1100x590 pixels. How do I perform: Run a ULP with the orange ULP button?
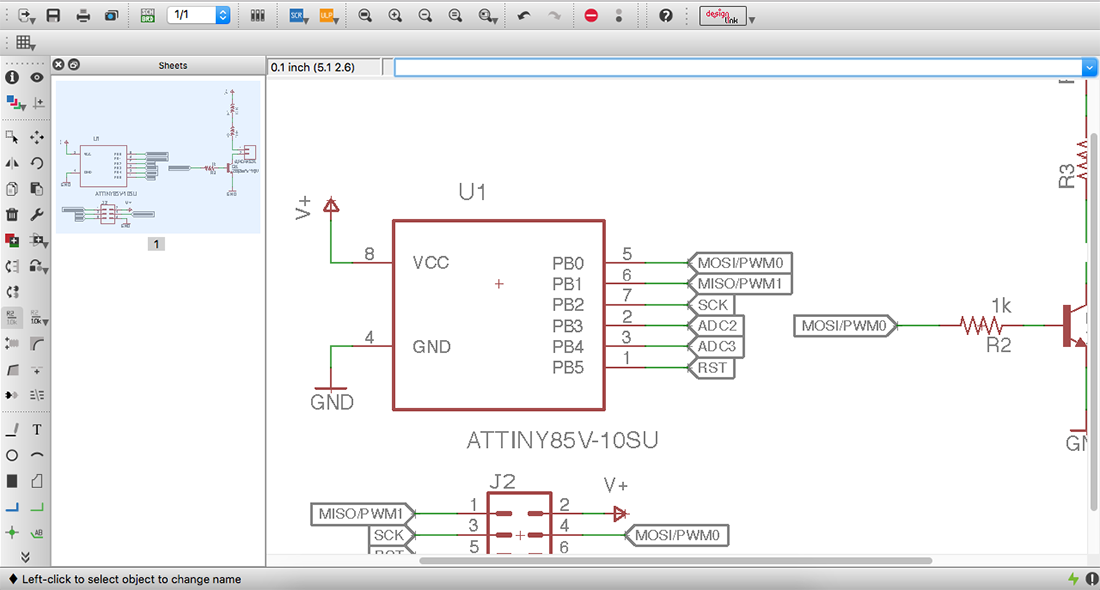point(328,15)
